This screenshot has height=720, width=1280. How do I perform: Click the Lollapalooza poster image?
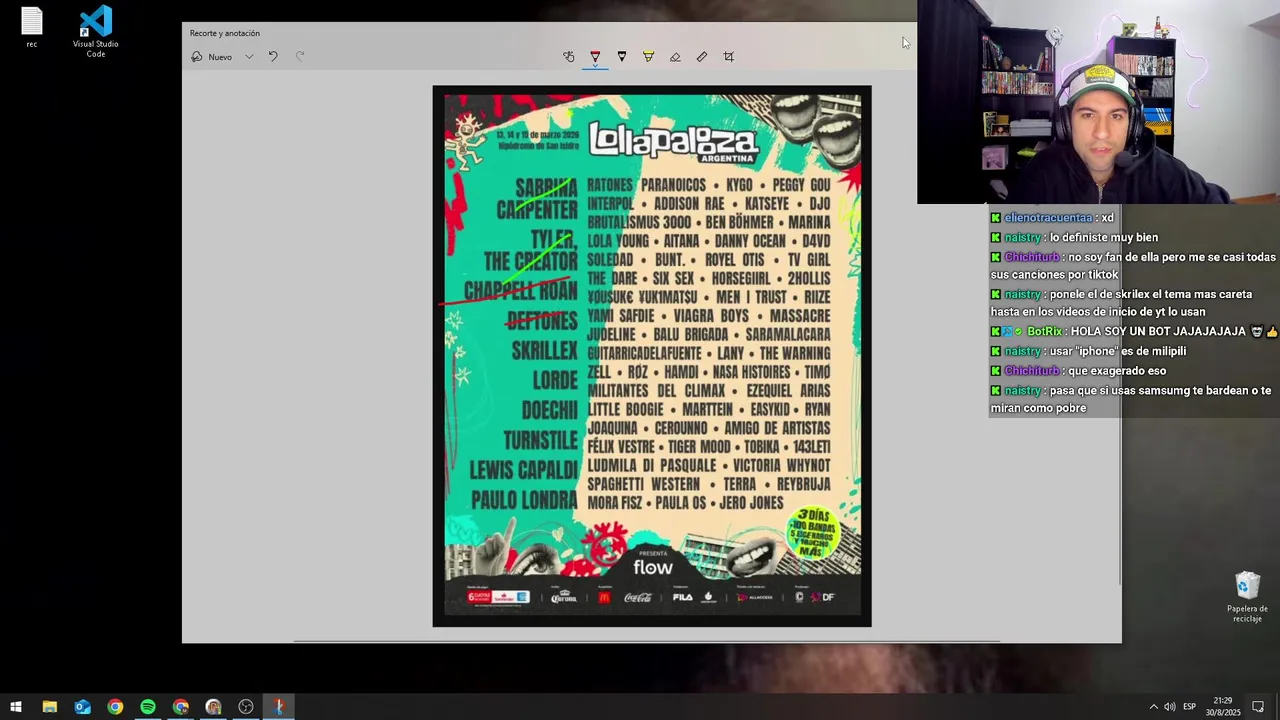point(652,356)
